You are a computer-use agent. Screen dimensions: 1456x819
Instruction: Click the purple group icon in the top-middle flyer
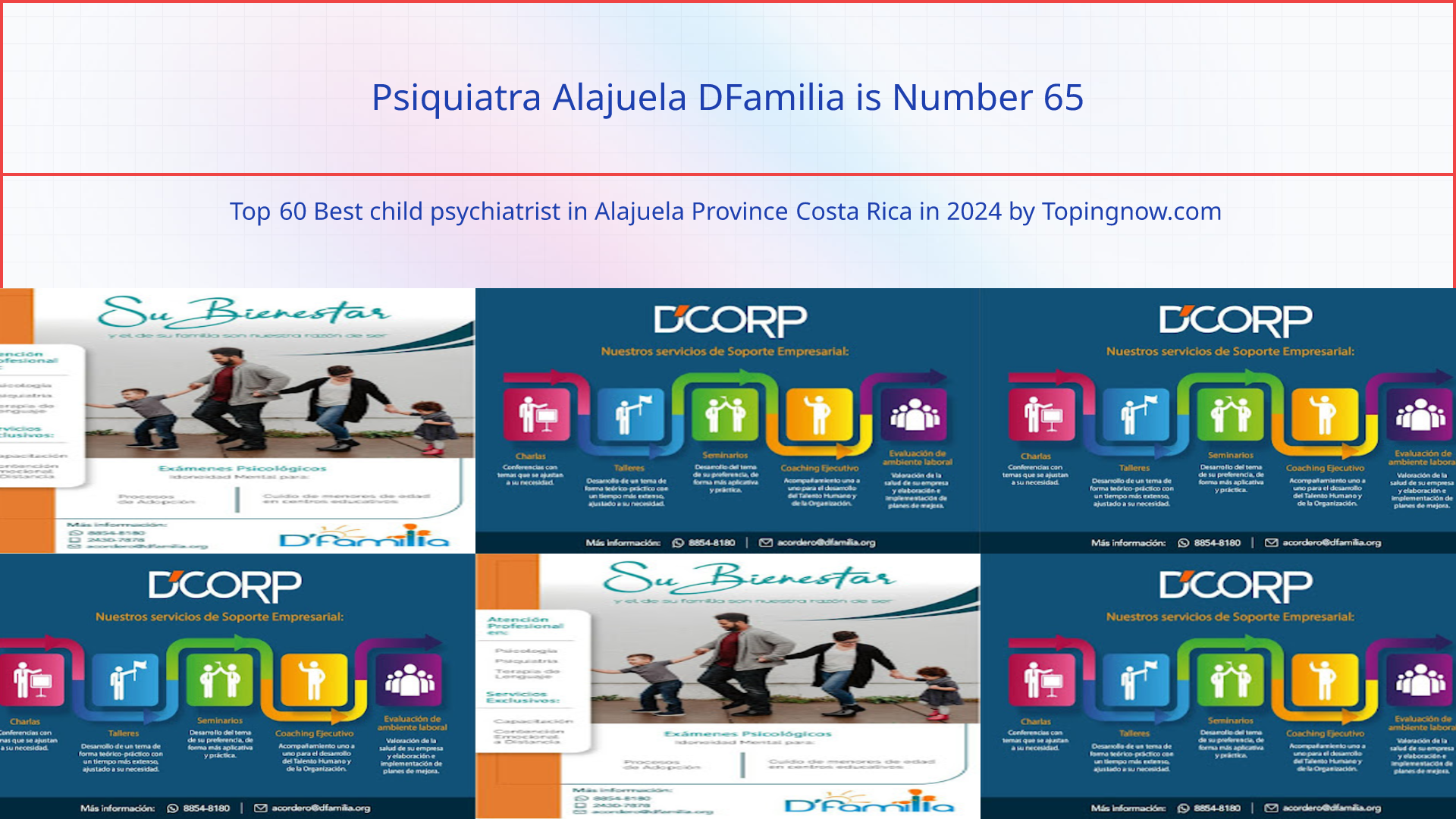(x=915, y=414)
